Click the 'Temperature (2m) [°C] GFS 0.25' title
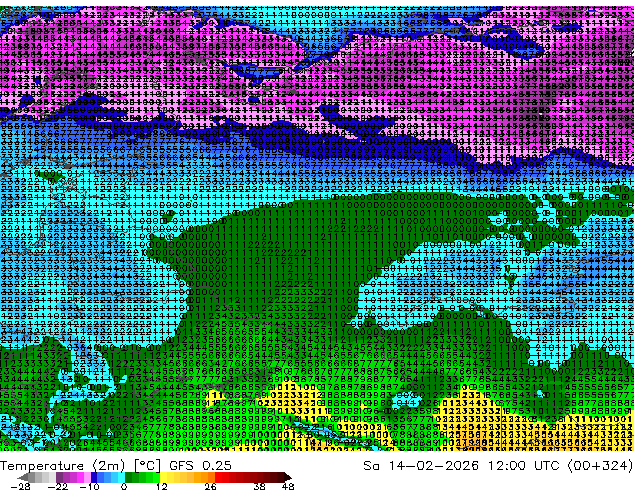This screenshot has height=490, width=634. pos(116,466)
